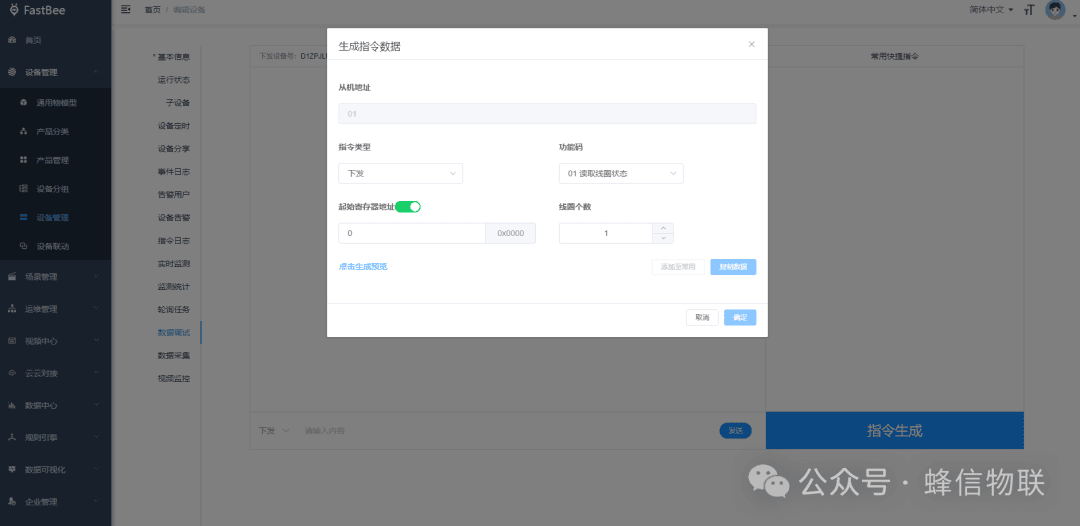This screenshot has width=1080, height=526.
Task: Collapse sidebar with the hamburger icon
Action: point(125,10)
